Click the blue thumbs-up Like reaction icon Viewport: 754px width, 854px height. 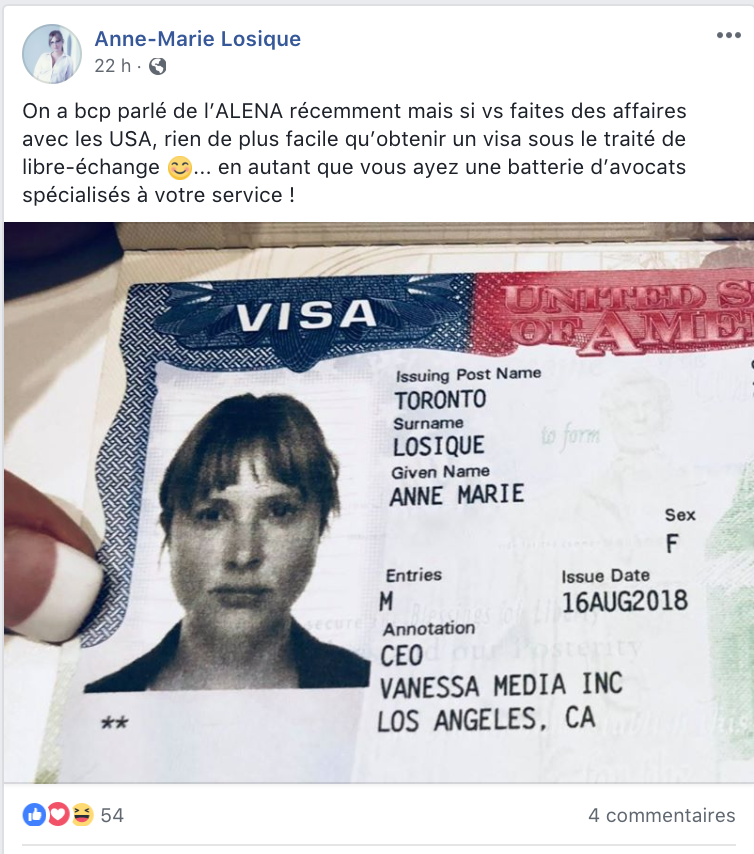(34, 815)
